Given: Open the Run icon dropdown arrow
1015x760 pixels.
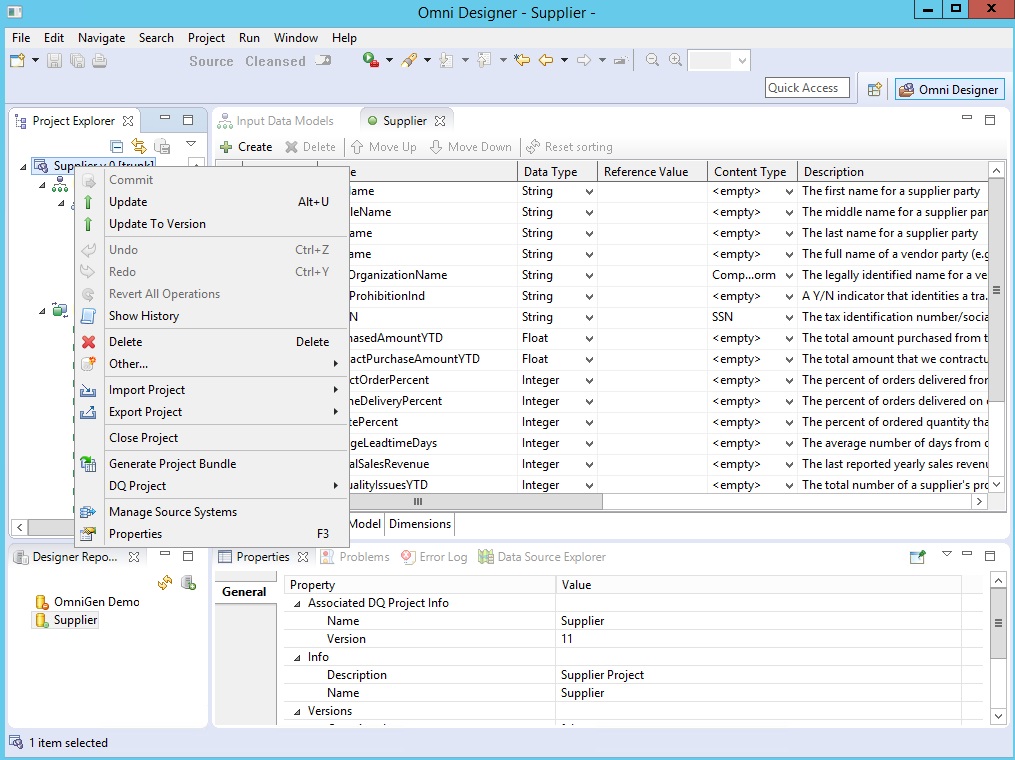Looking at the screenshot, I should point(389,60).
